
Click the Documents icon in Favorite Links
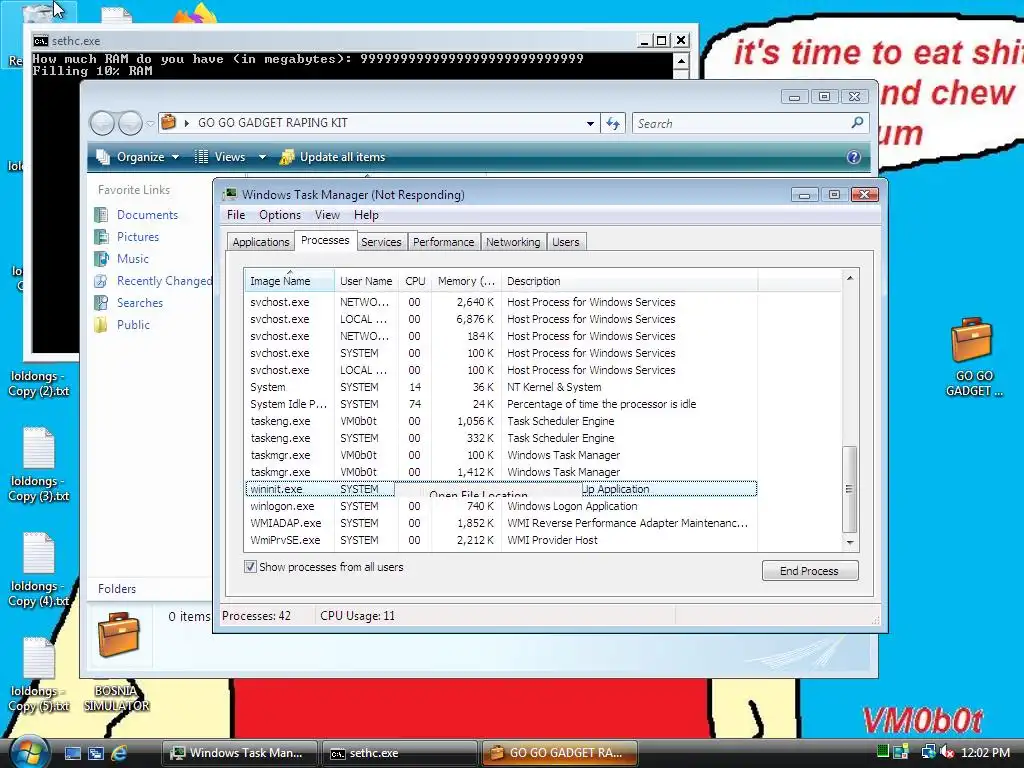click(x=101, y=215)
